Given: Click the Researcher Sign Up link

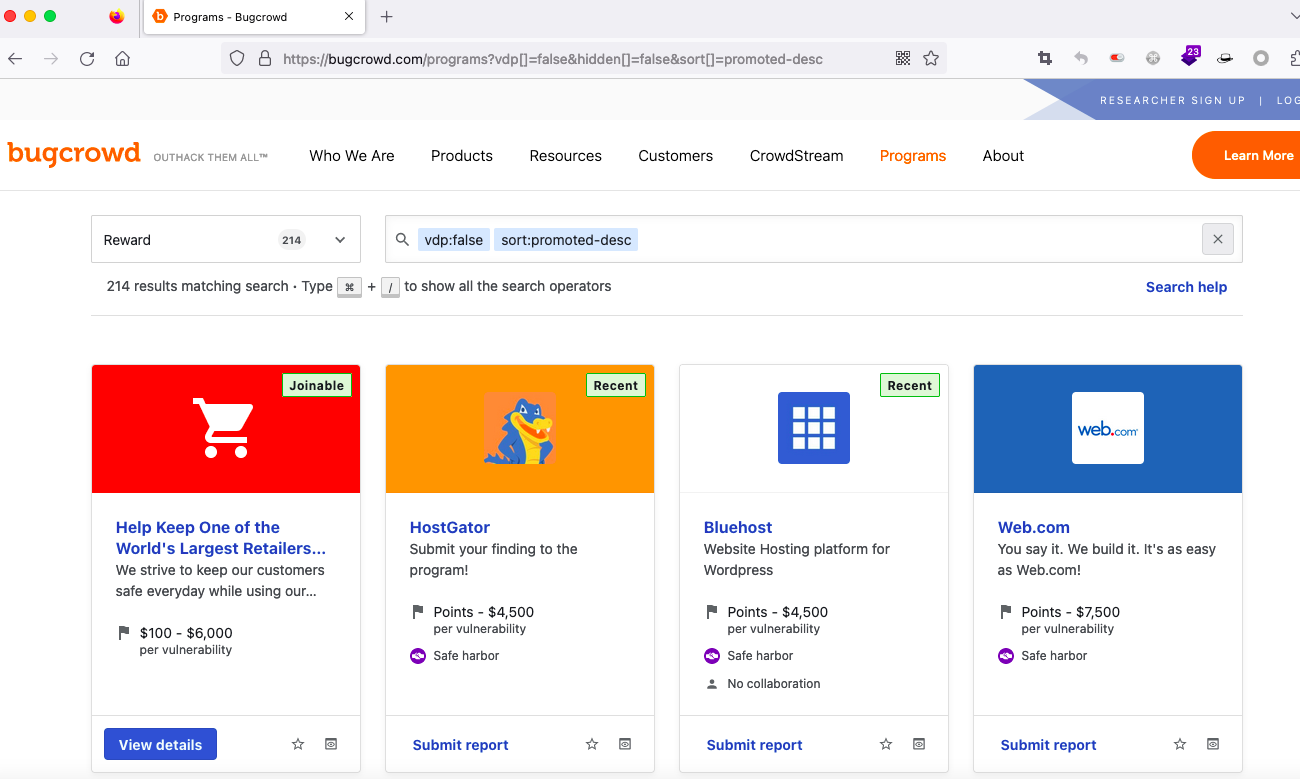Looking at the screenshot, I should coord(1173,100).
